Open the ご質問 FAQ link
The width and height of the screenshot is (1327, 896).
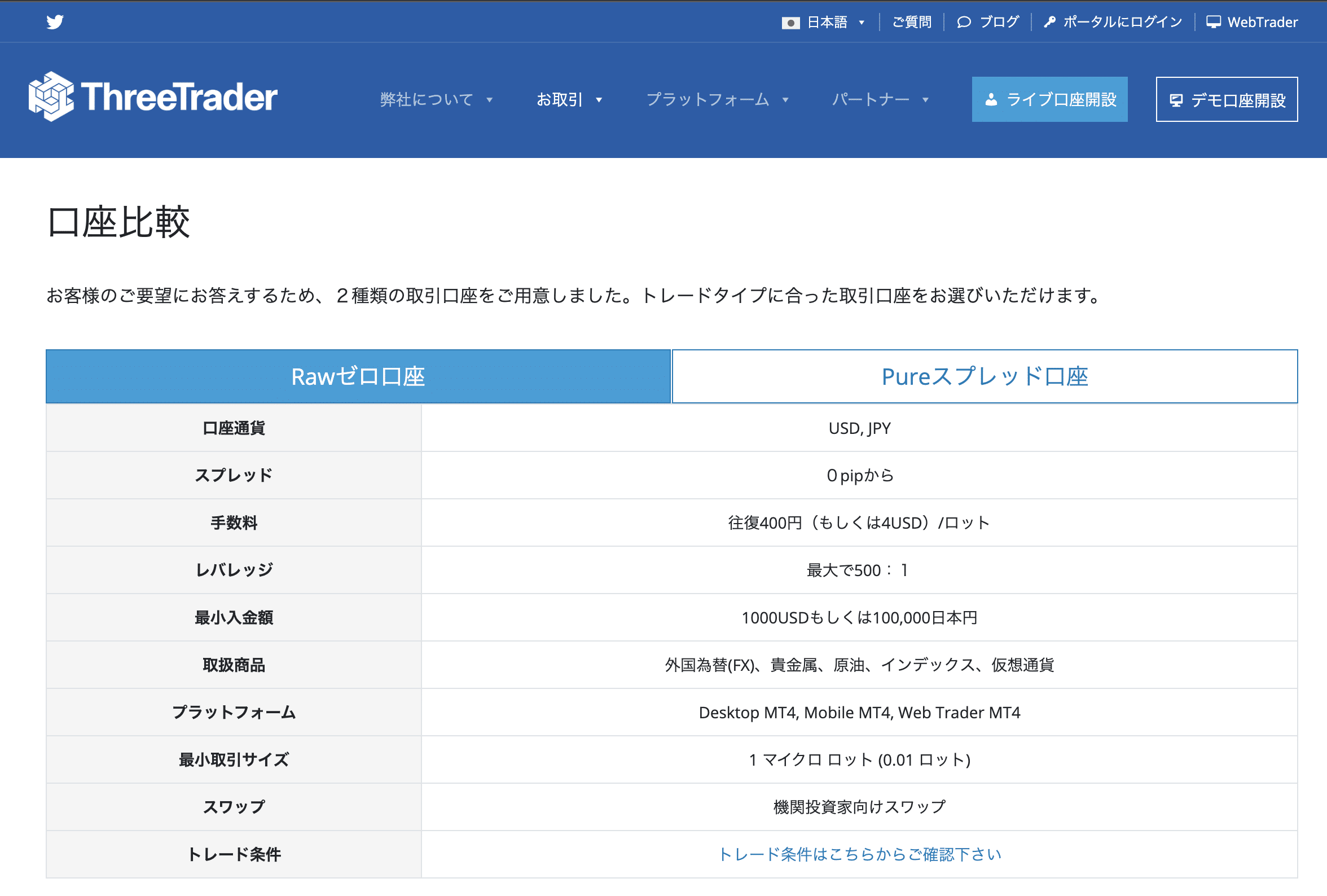(911, 22)
